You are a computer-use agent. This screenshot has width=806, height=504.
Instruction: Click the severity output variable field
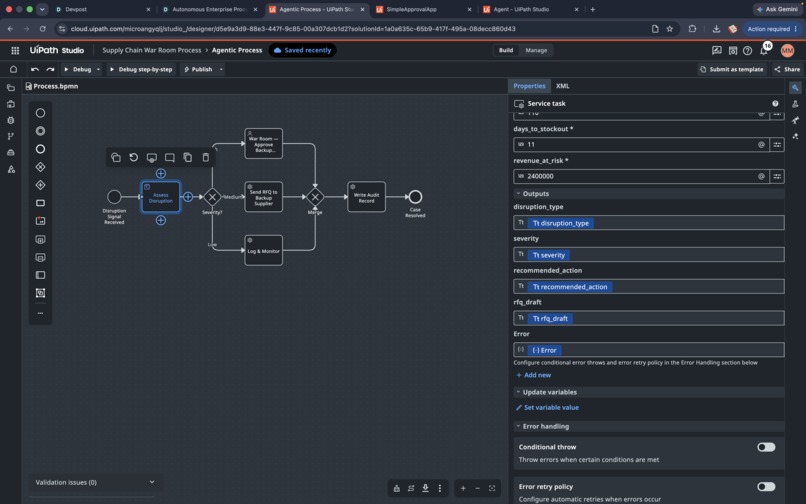649,255
